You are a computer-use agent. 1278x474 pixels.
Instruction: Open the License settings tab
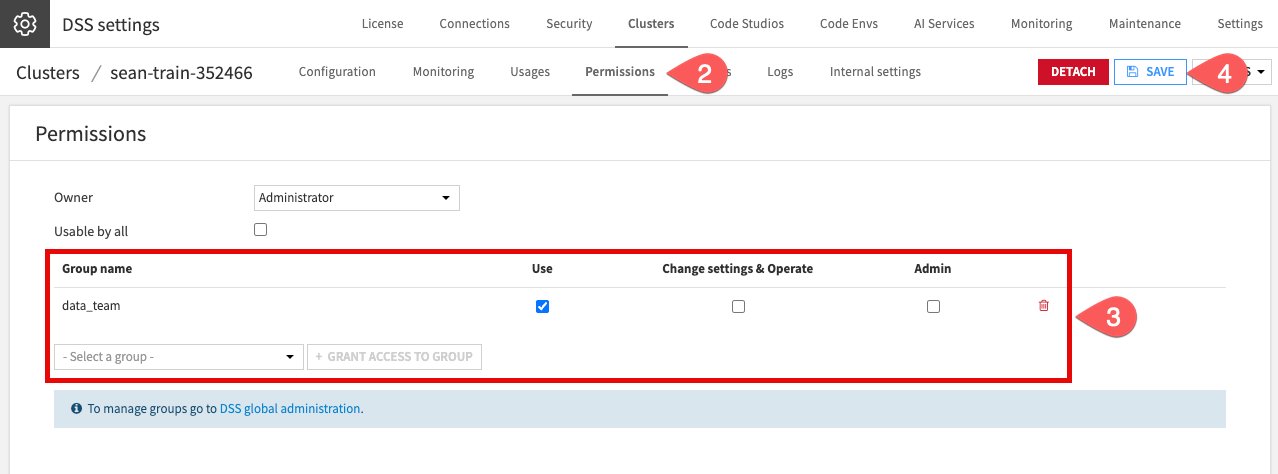coord(382,24)
